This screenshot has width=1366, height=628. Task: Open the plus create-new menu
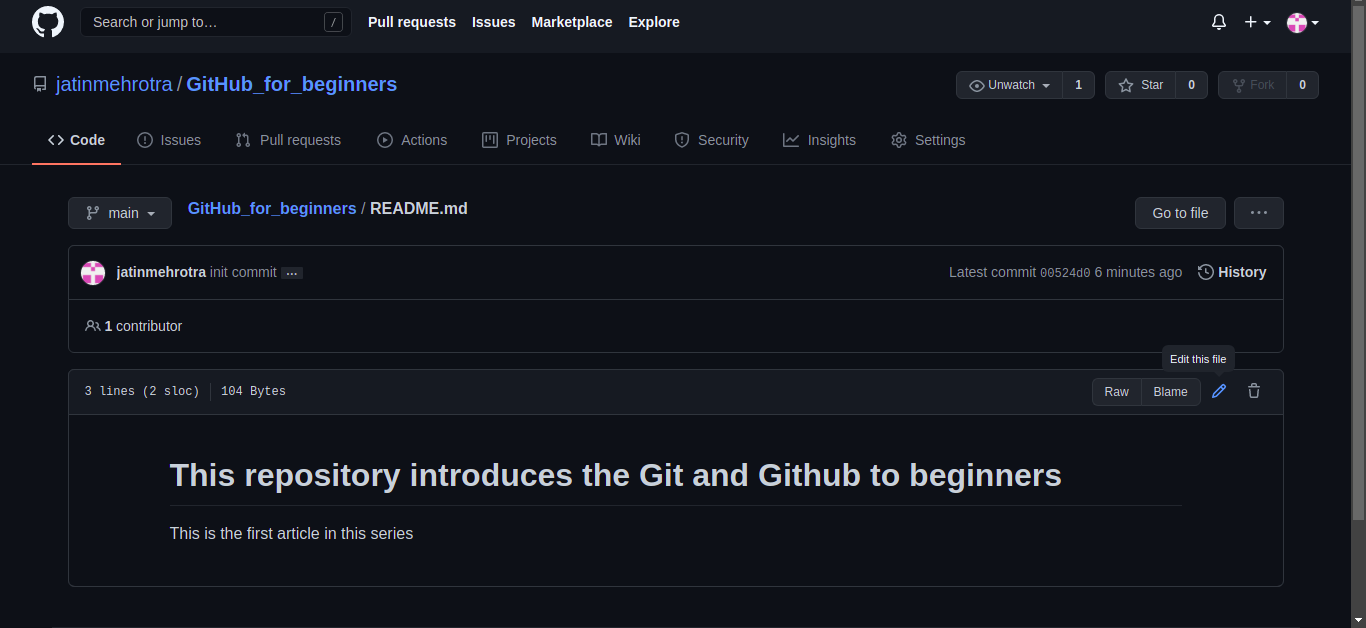click(x=1257, y=22)
